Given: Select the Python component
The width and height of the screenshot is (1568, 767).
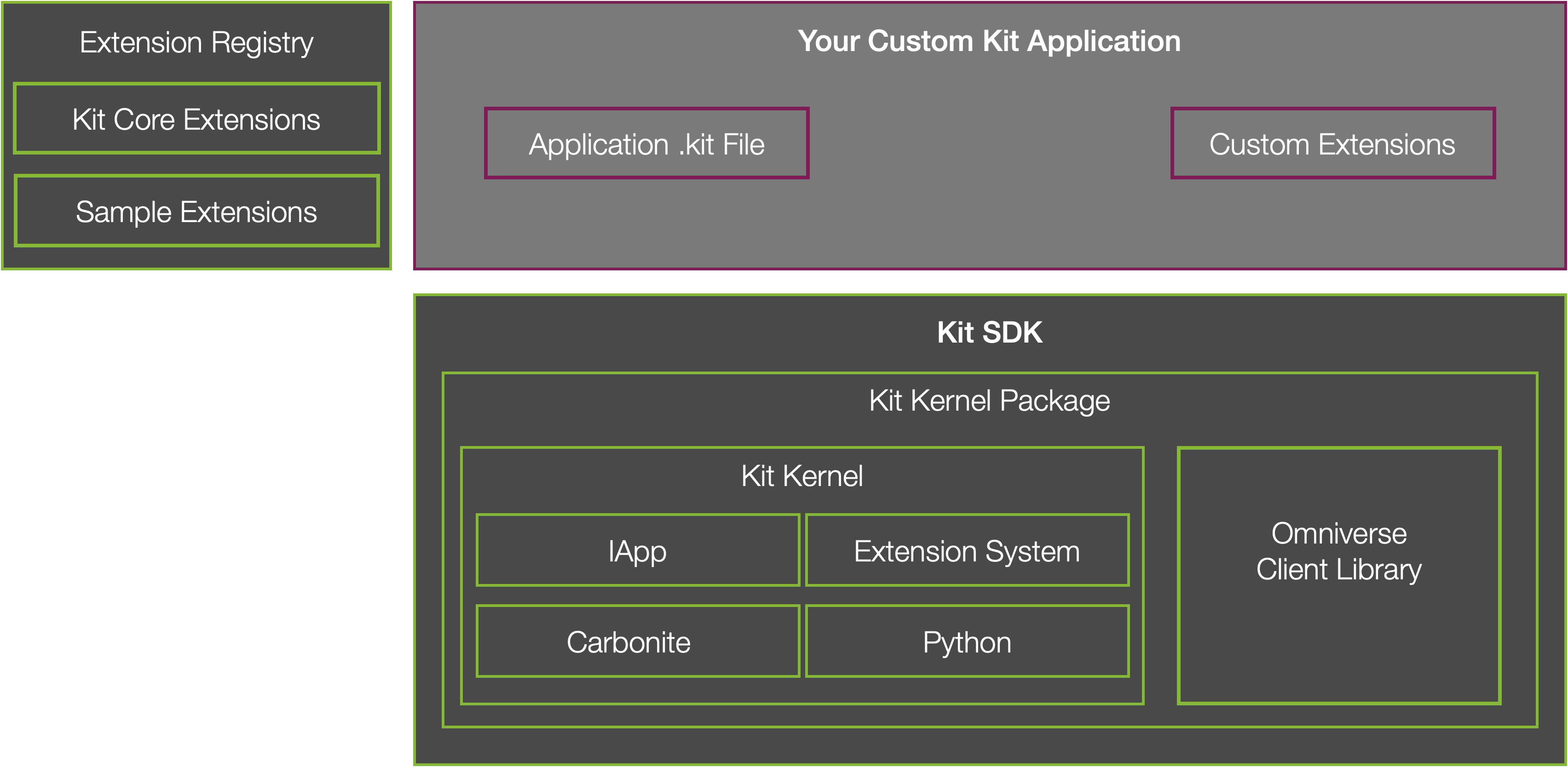Looking at the screenshot, I should pyautogui.click(x=967, y=641).
